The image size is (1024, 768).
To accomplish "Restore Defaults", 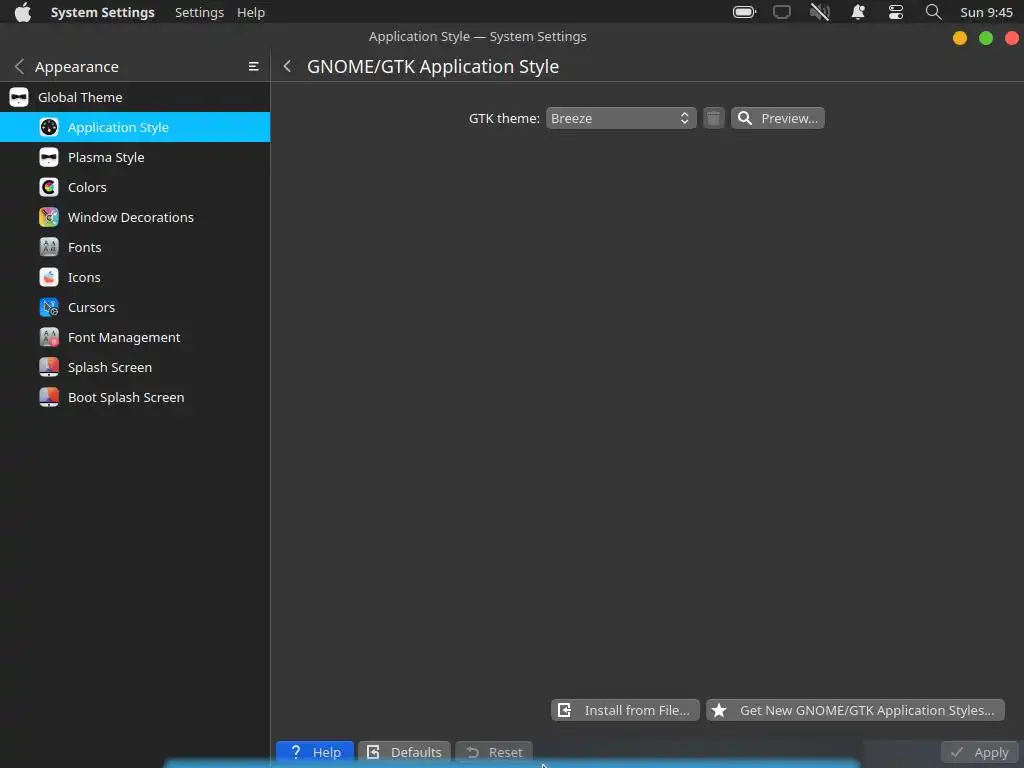I will pos(404,752).
